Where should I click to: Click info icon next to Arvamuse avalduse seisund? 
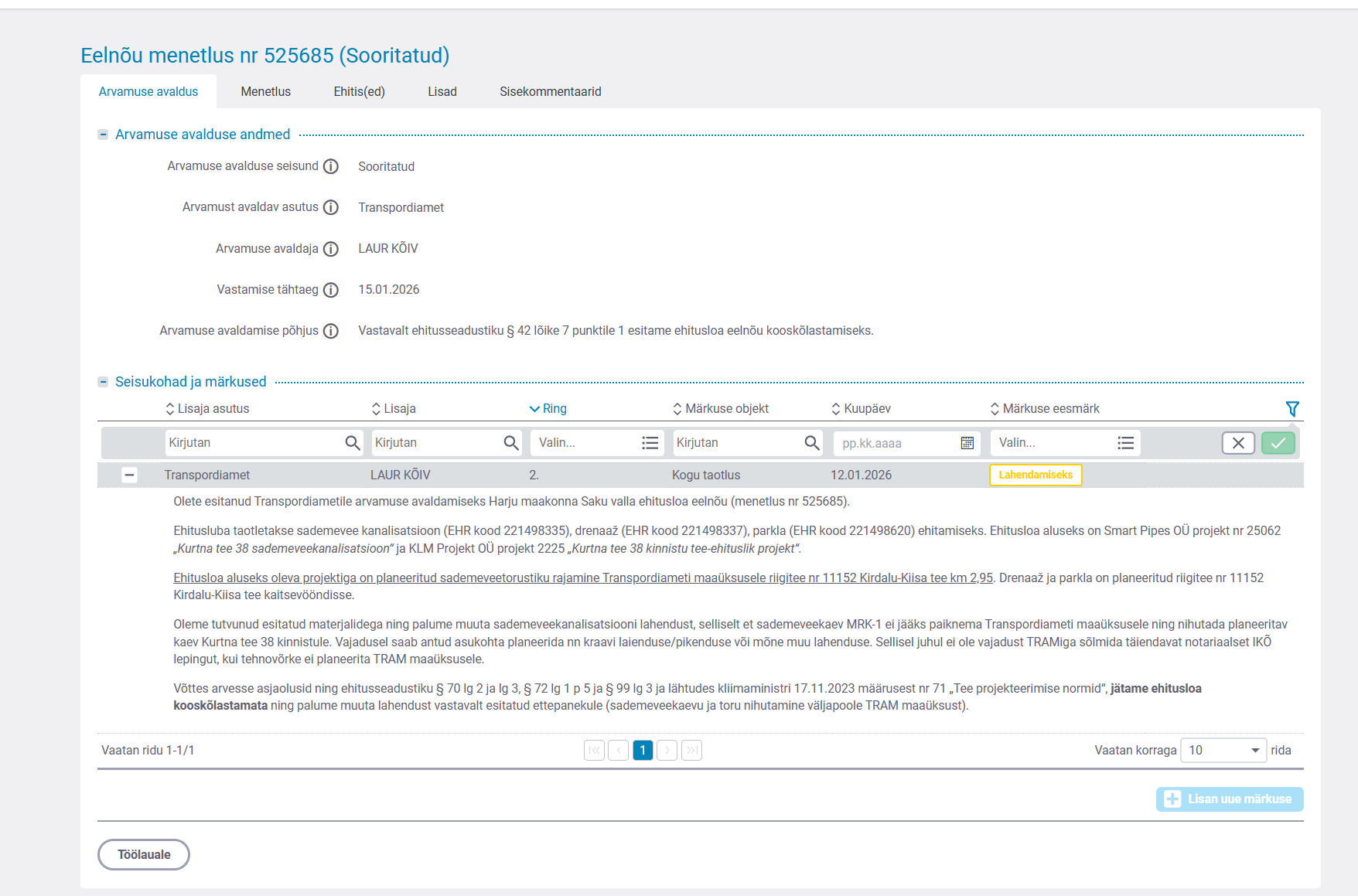pos(331,166)
